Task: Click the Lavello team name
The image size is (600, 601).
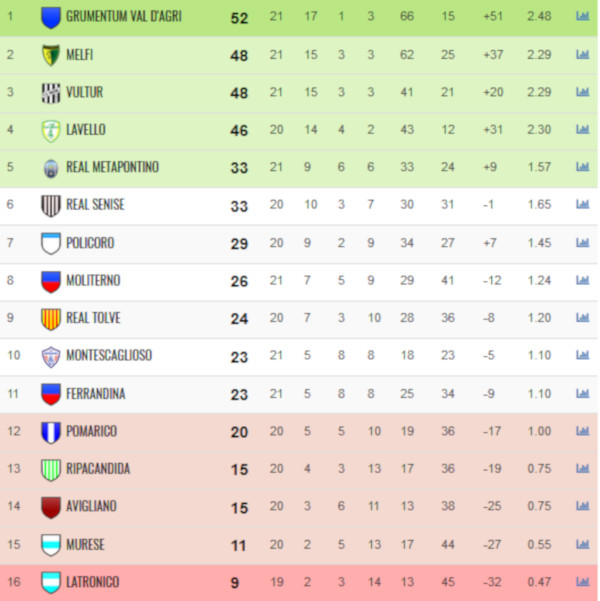Action: (86, 130)
